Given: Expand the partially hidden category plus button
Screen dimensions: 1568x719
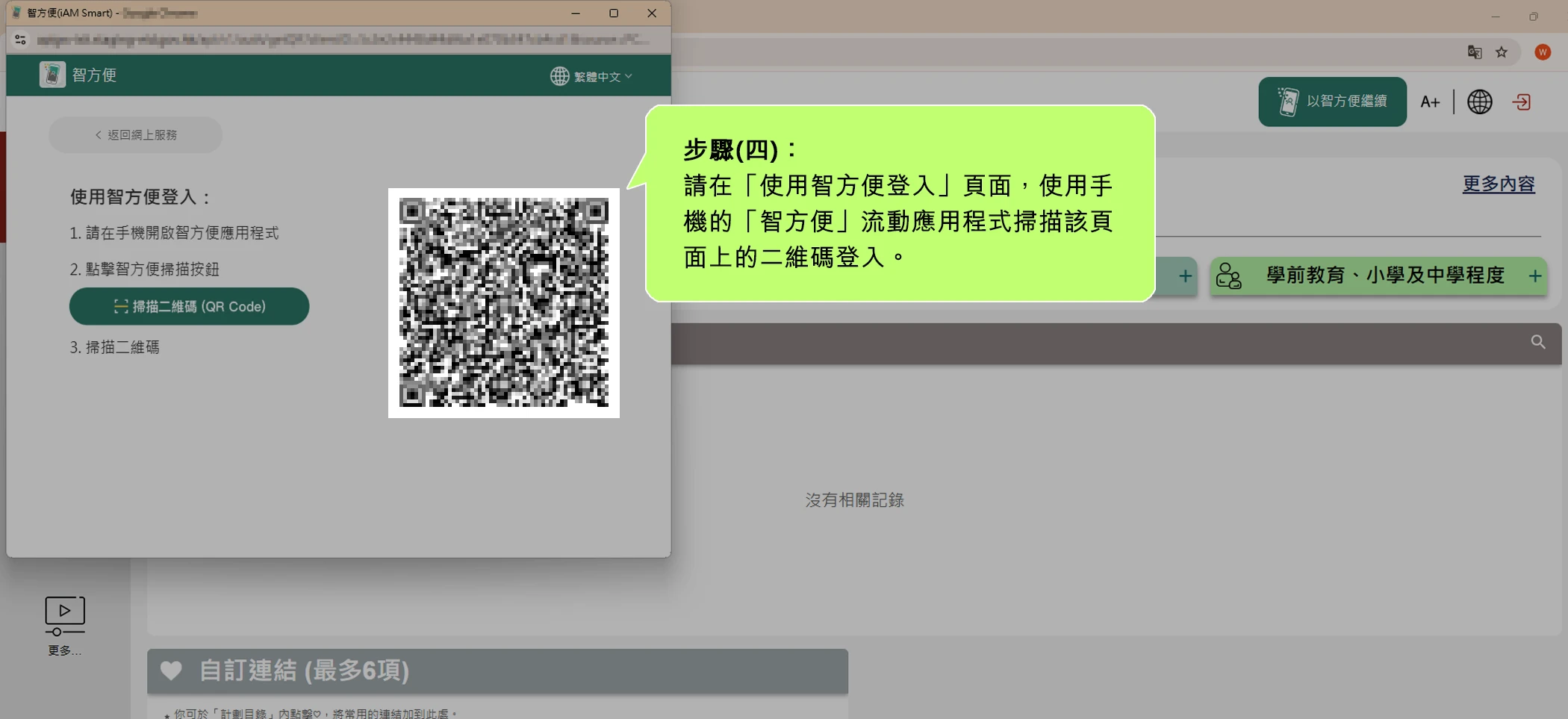Looking at the screenshot, I should (1185, 276).
